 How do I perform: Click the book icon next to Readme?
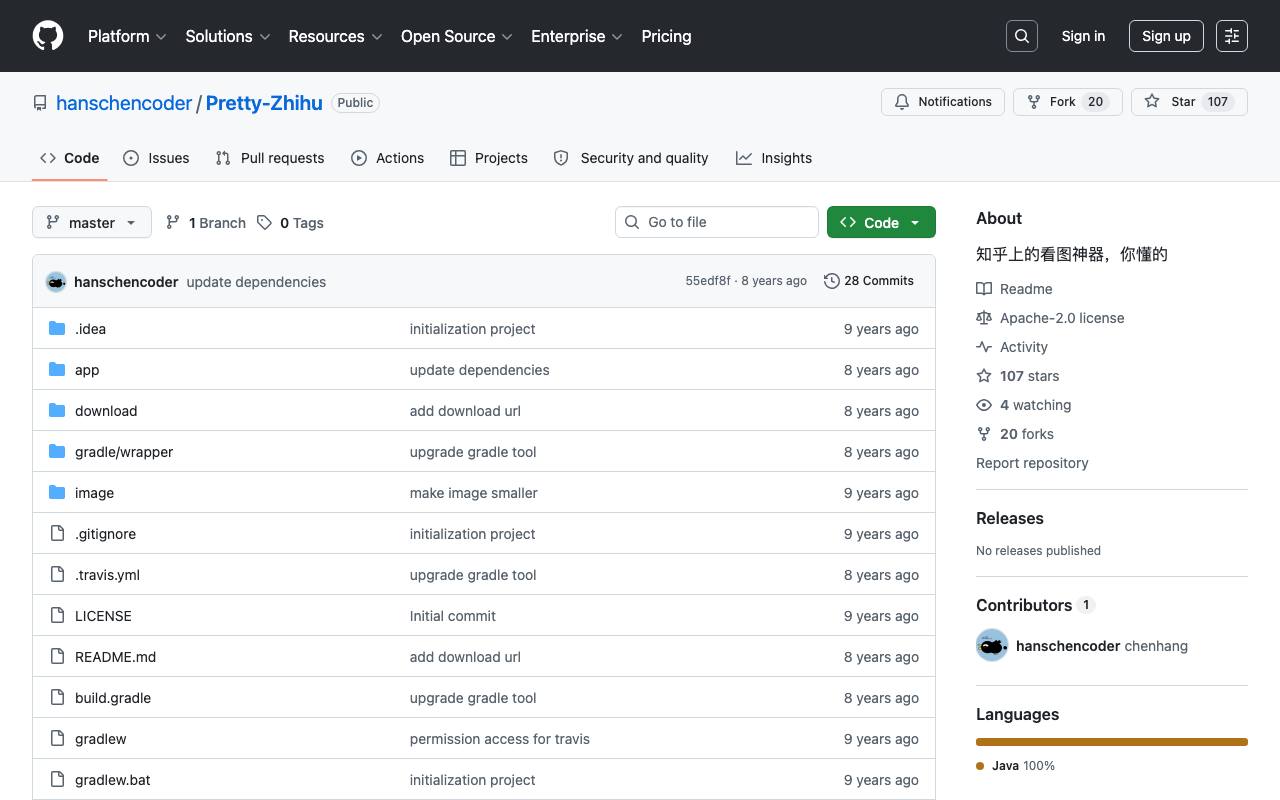coord(984,289)
